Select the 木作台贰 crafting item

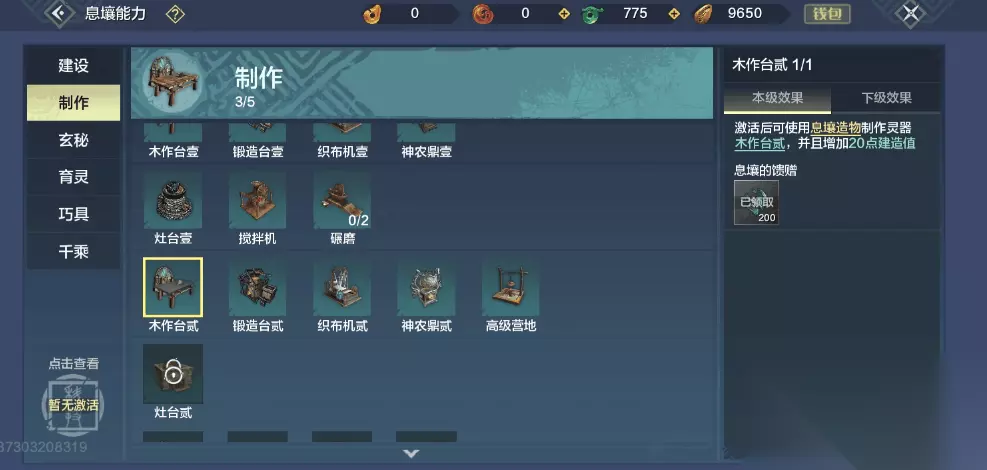[x=173, y=287]
